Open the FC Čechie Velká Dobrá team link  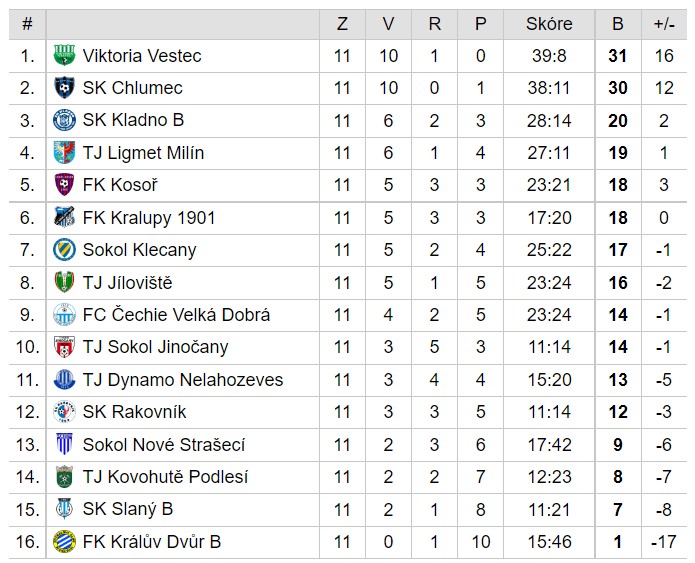(x=176, y=315)
